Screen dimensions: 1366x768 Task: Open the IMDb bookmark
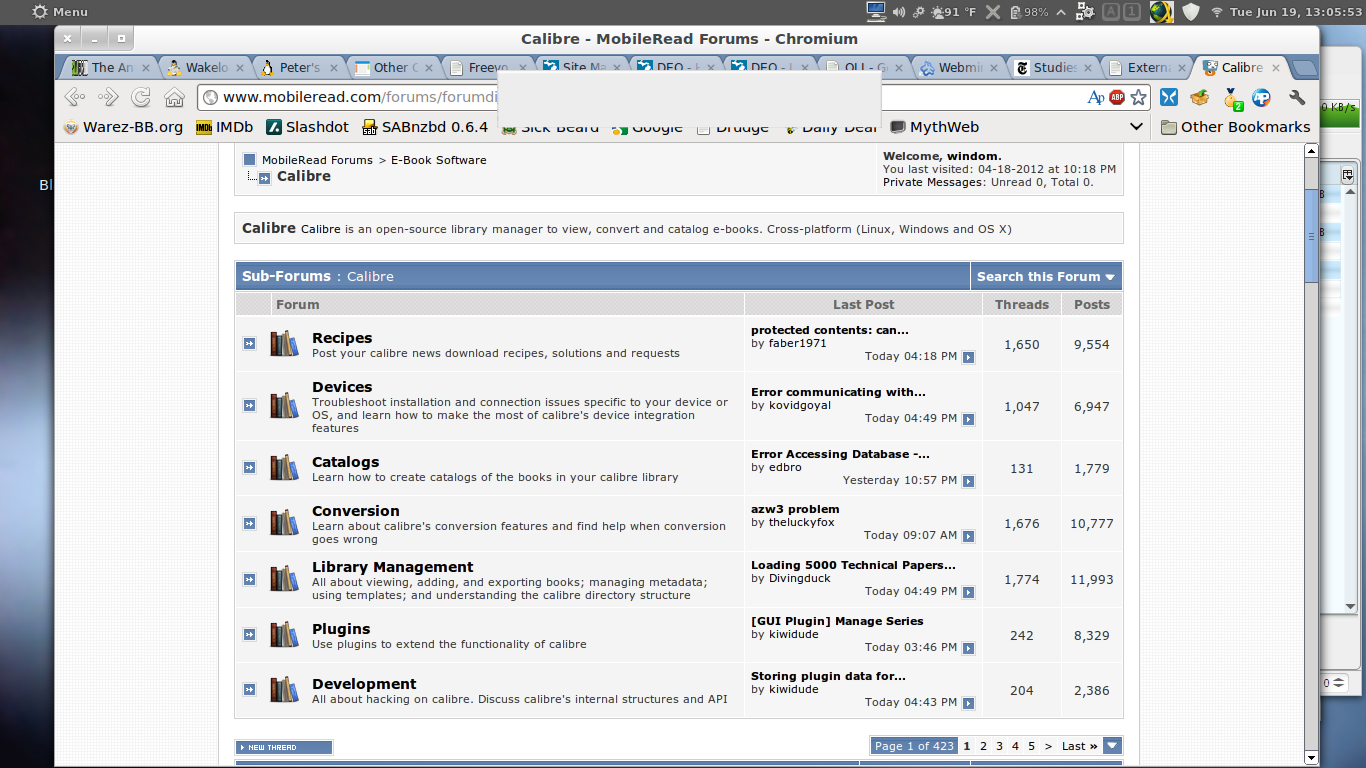pyautogui.click(x=224, y=127)
